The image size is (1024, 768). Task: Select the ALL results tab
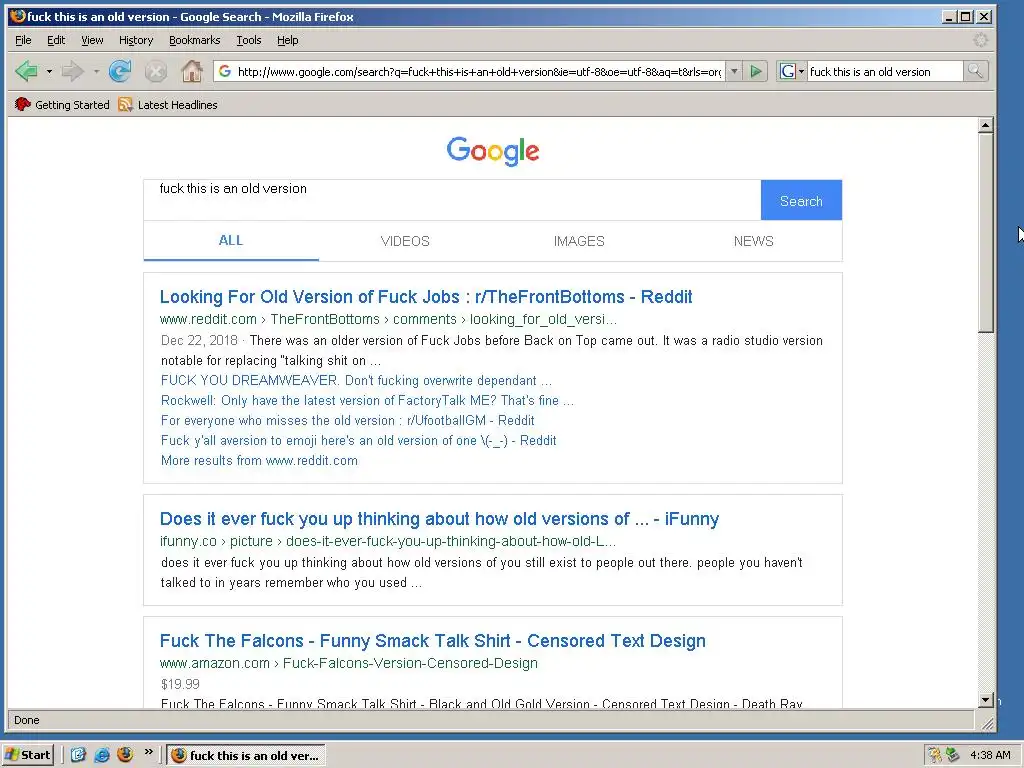tap(231, 240)
